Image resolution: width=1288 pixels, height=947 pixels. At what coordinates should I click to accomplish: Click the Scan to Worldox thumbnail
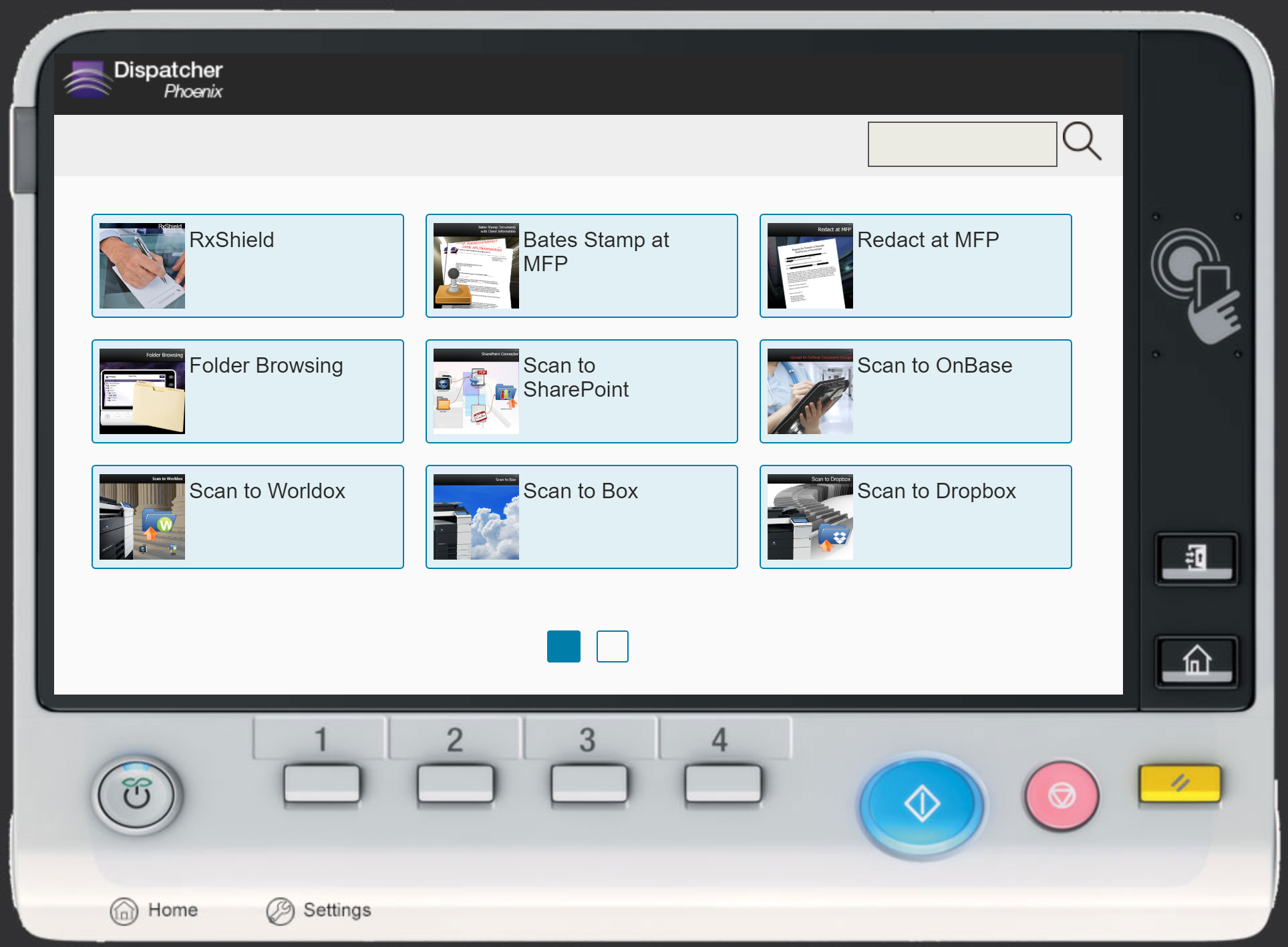[x=142, y=517]
